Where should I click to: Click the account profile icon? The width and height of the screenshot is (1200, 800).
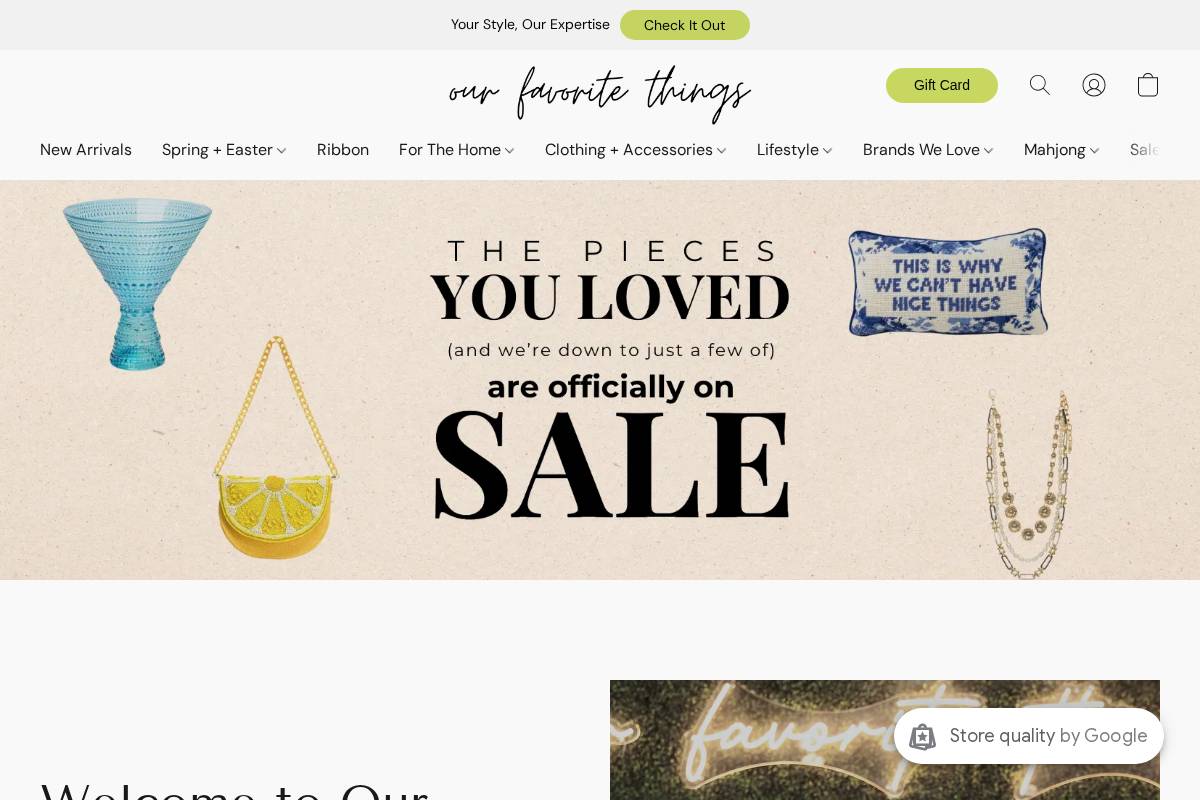pos(1094,85)
